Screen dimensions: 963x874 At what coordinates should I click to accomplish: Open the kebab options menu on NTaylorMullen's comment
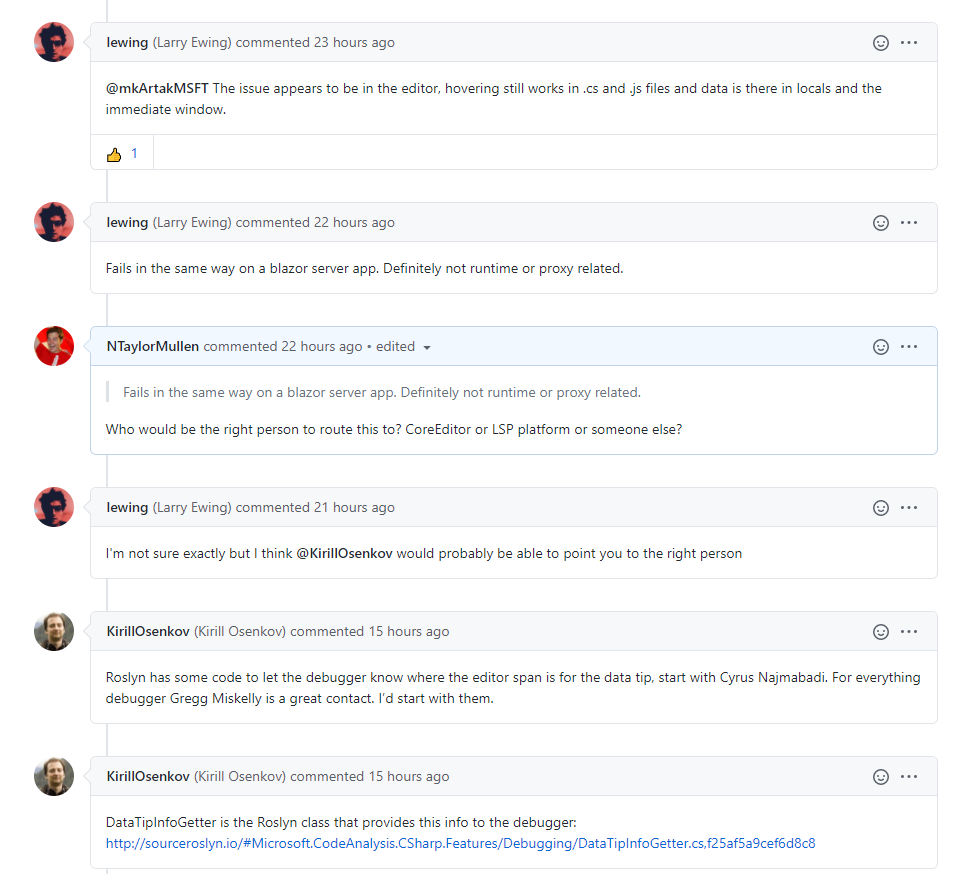(x=909, y=346)
